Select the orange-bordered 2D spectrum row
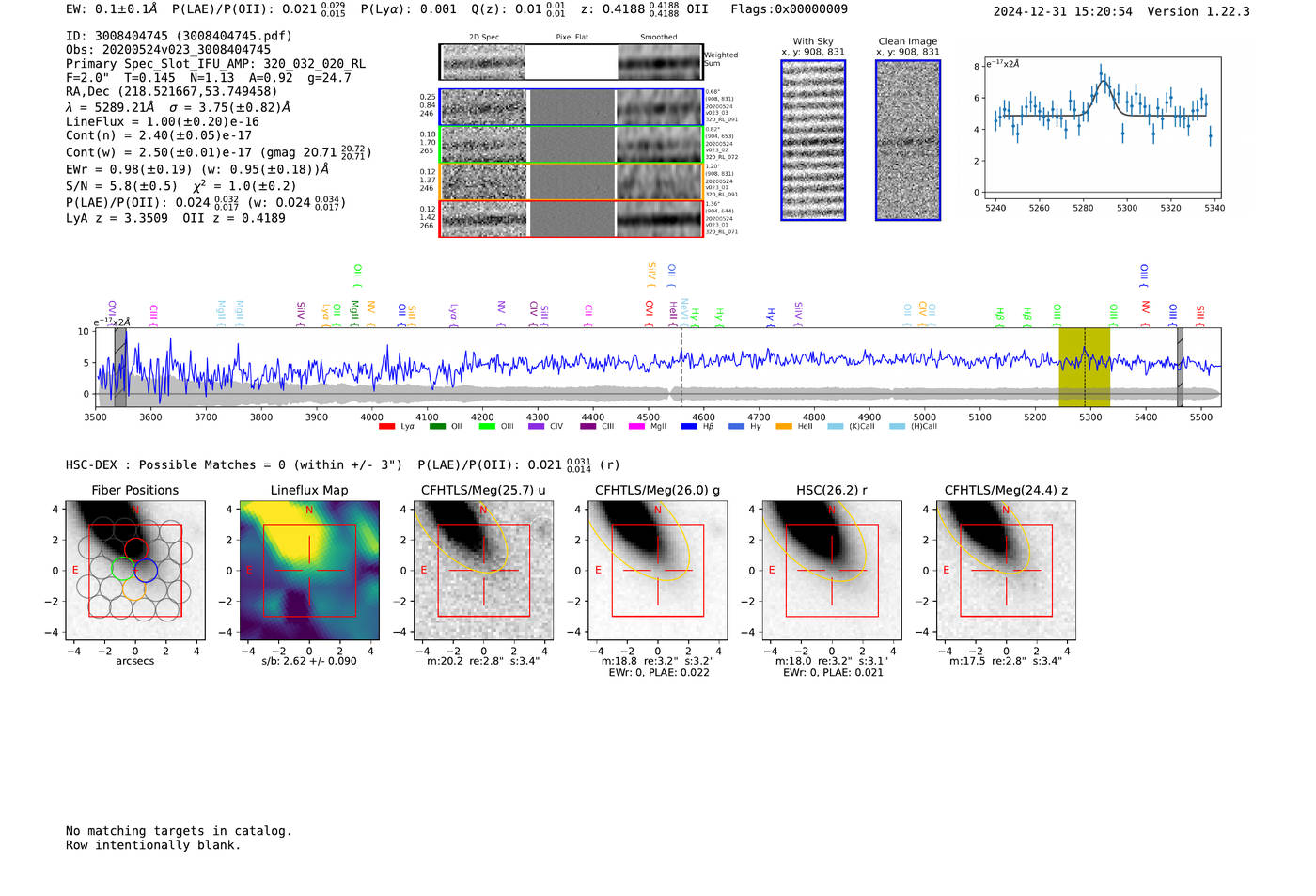This screenshot has height=896, width=1316. tap(571, 181)
